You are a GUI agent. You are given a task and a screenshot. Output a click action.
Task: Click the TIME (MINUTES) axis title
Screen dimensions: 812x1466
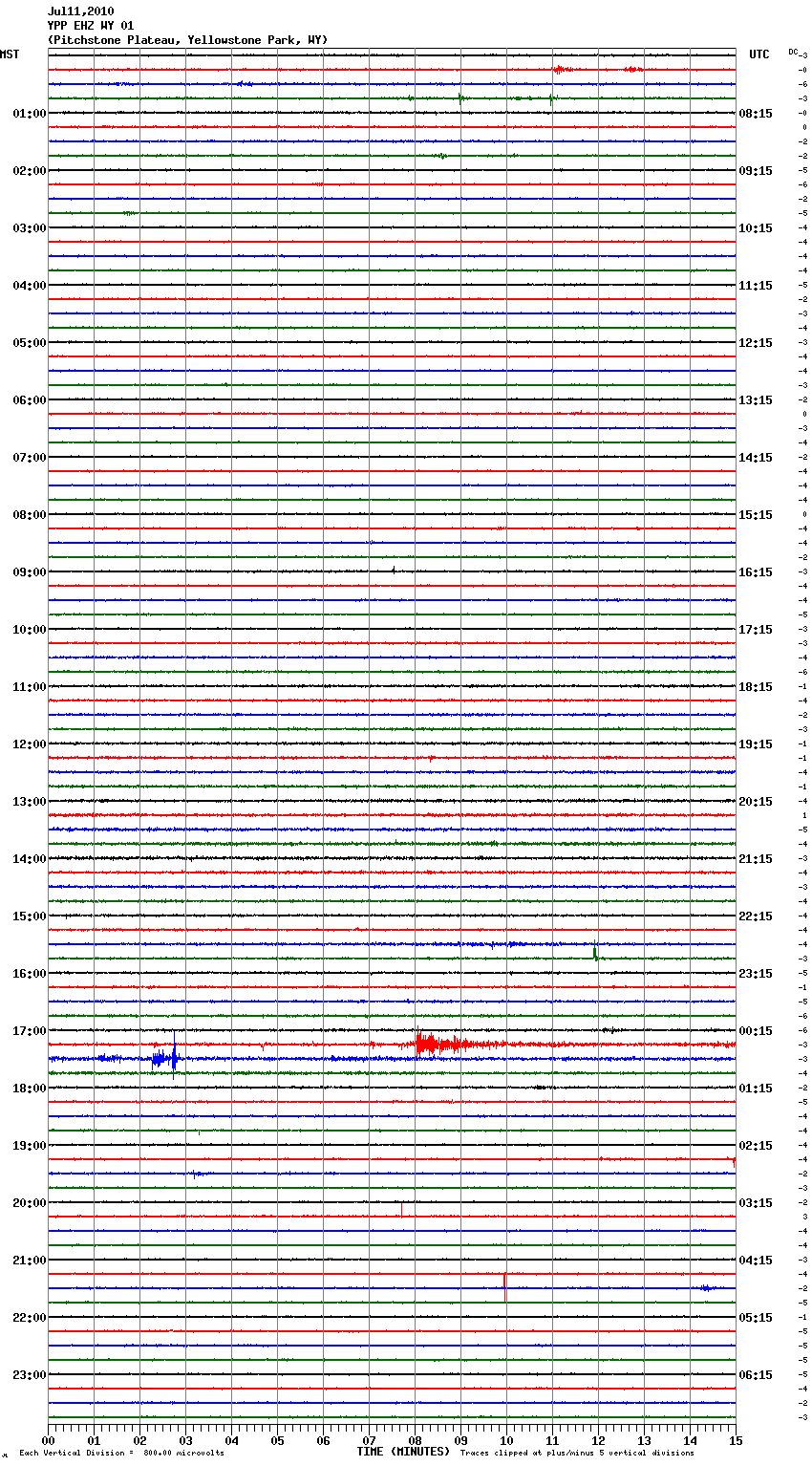click(x=403, y=1452)
